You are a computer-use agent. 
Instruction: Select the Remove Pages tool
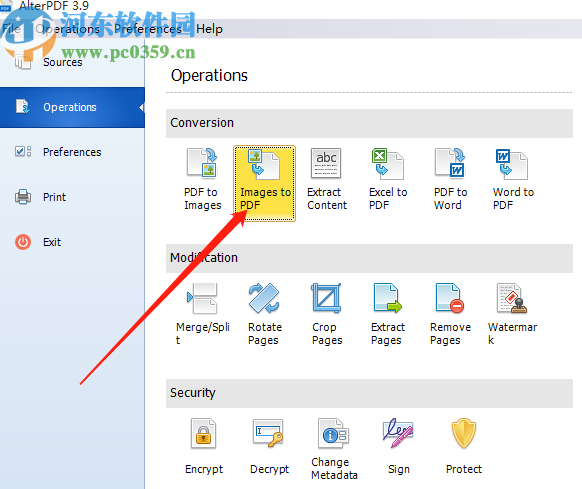point(450,314)
